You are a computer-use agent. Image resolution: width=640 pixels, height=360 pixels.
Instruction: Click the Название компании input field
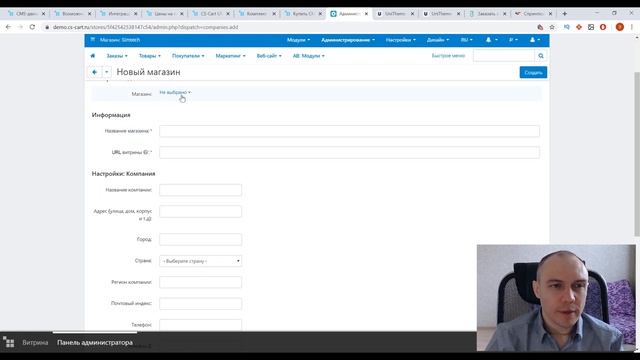tap(200, 190)
